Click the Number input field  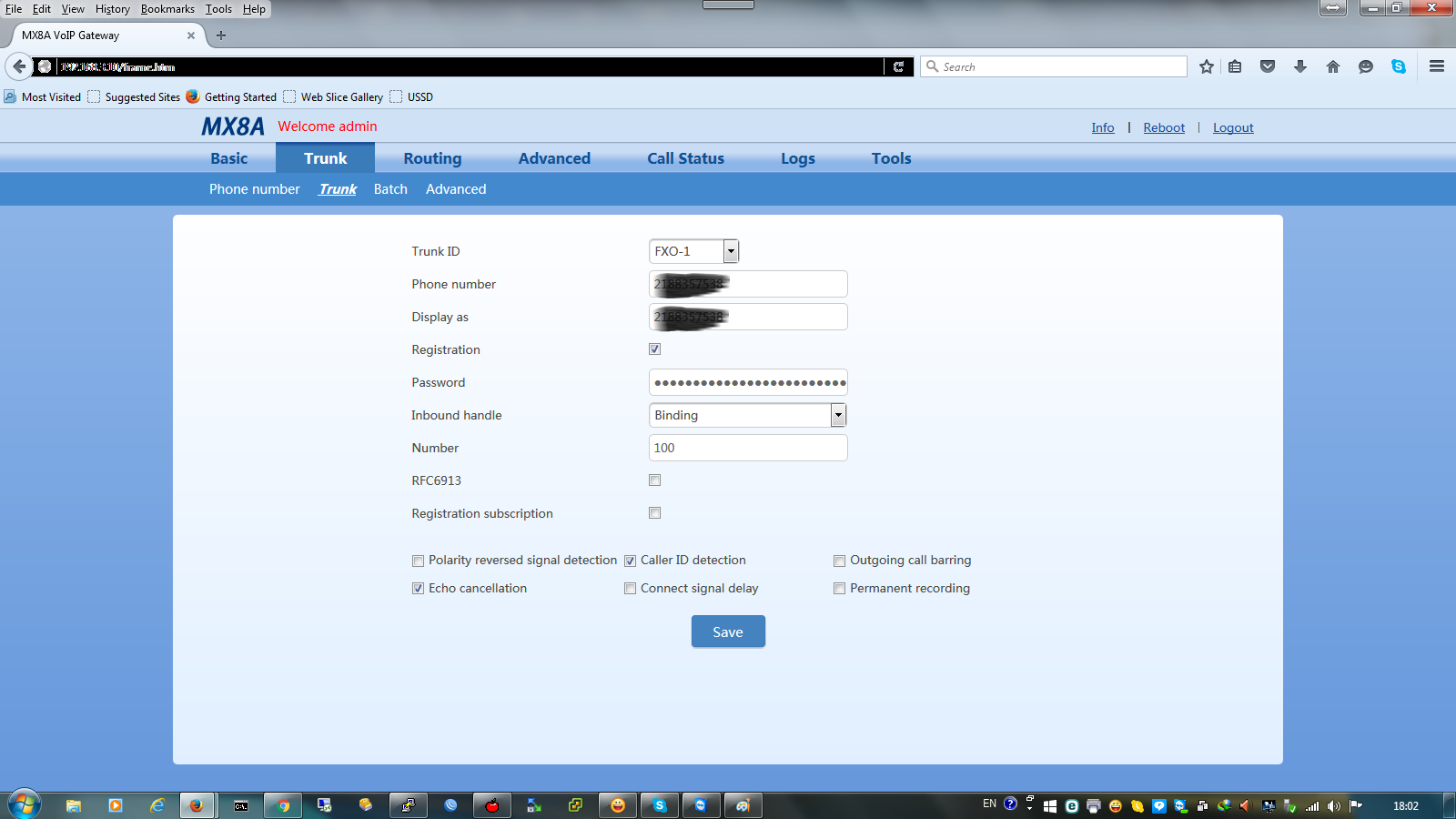[748, 448]
